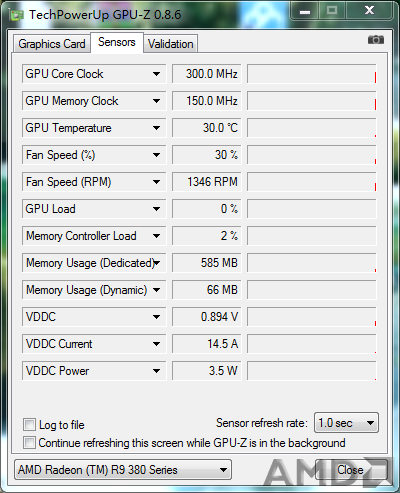Screen dimensions: 400x493
Task: Click the Sensor refresh rate label
Action: (x=262, y=423)
